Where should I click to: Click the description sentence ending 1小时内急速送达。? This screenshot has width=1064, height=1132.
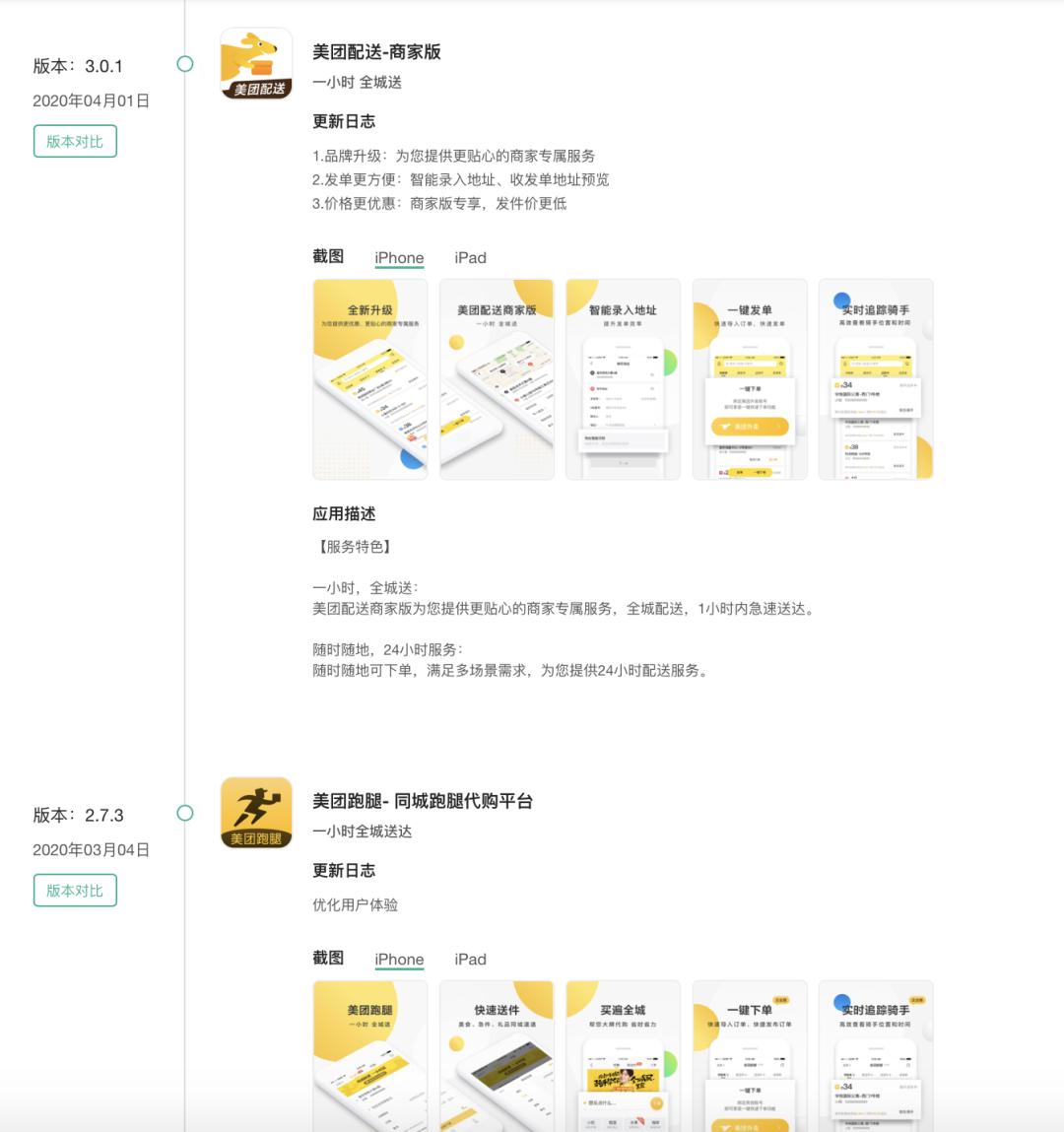coord(565,609)
